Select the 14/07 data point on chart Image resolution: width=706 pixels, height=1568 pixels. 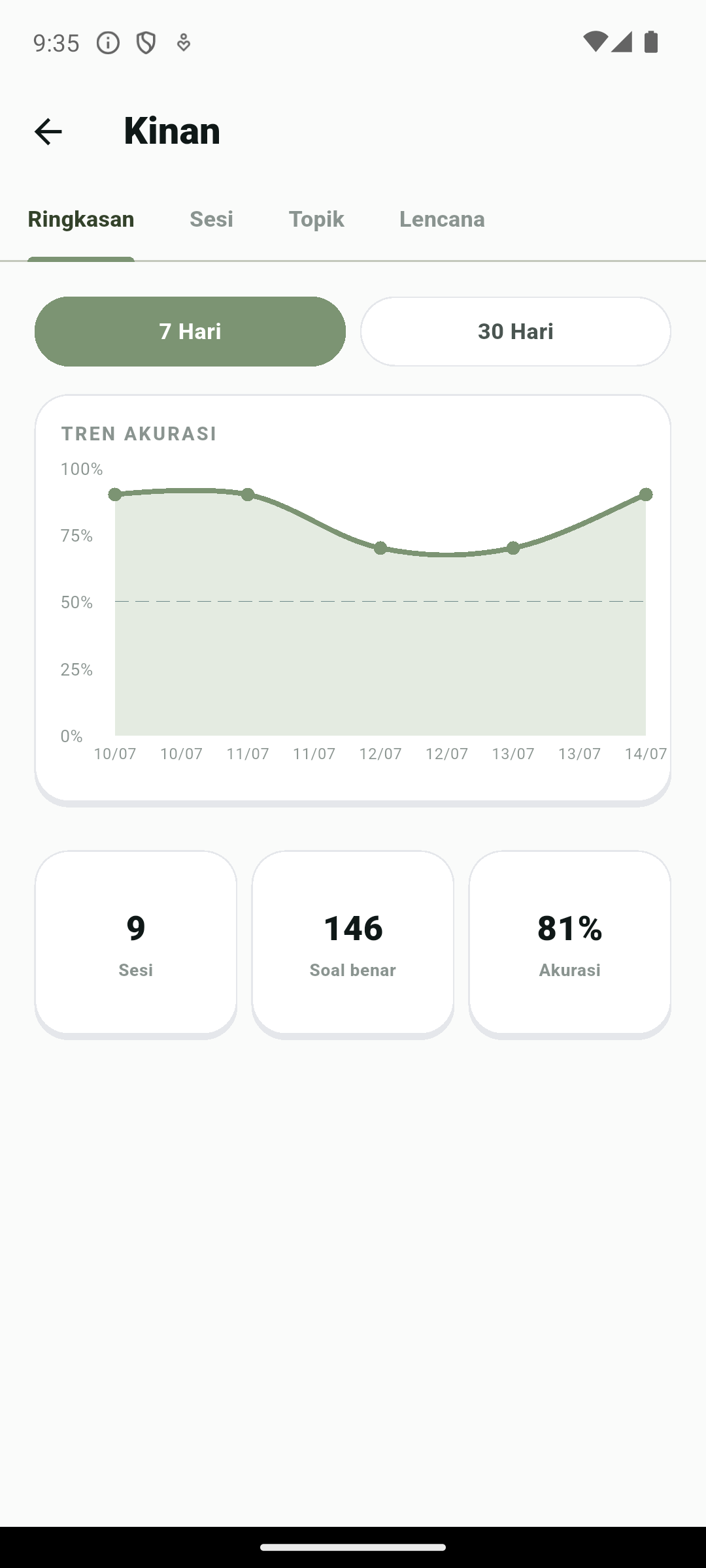pyautogui.click(x=646, y=495)
